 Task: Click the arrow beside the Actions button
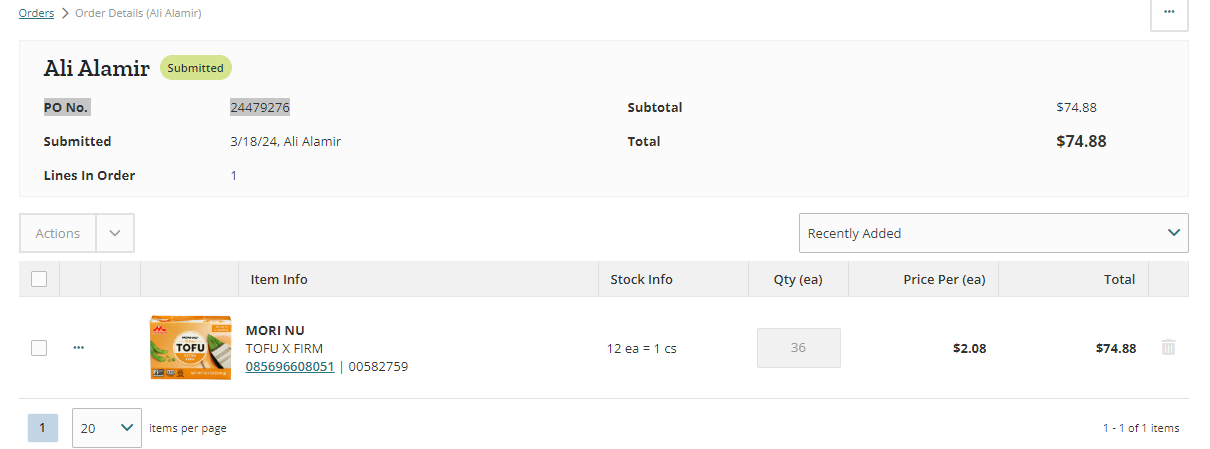coord(115,233)
